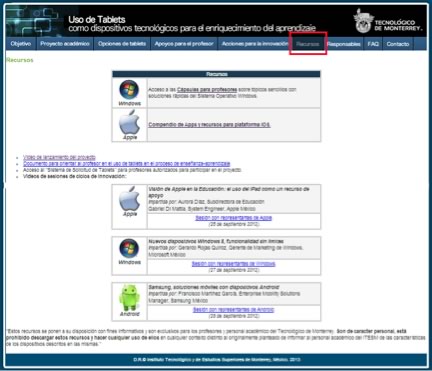Click the green Recursos page heading
Screen dimensions: 432x371
[20, 60]
